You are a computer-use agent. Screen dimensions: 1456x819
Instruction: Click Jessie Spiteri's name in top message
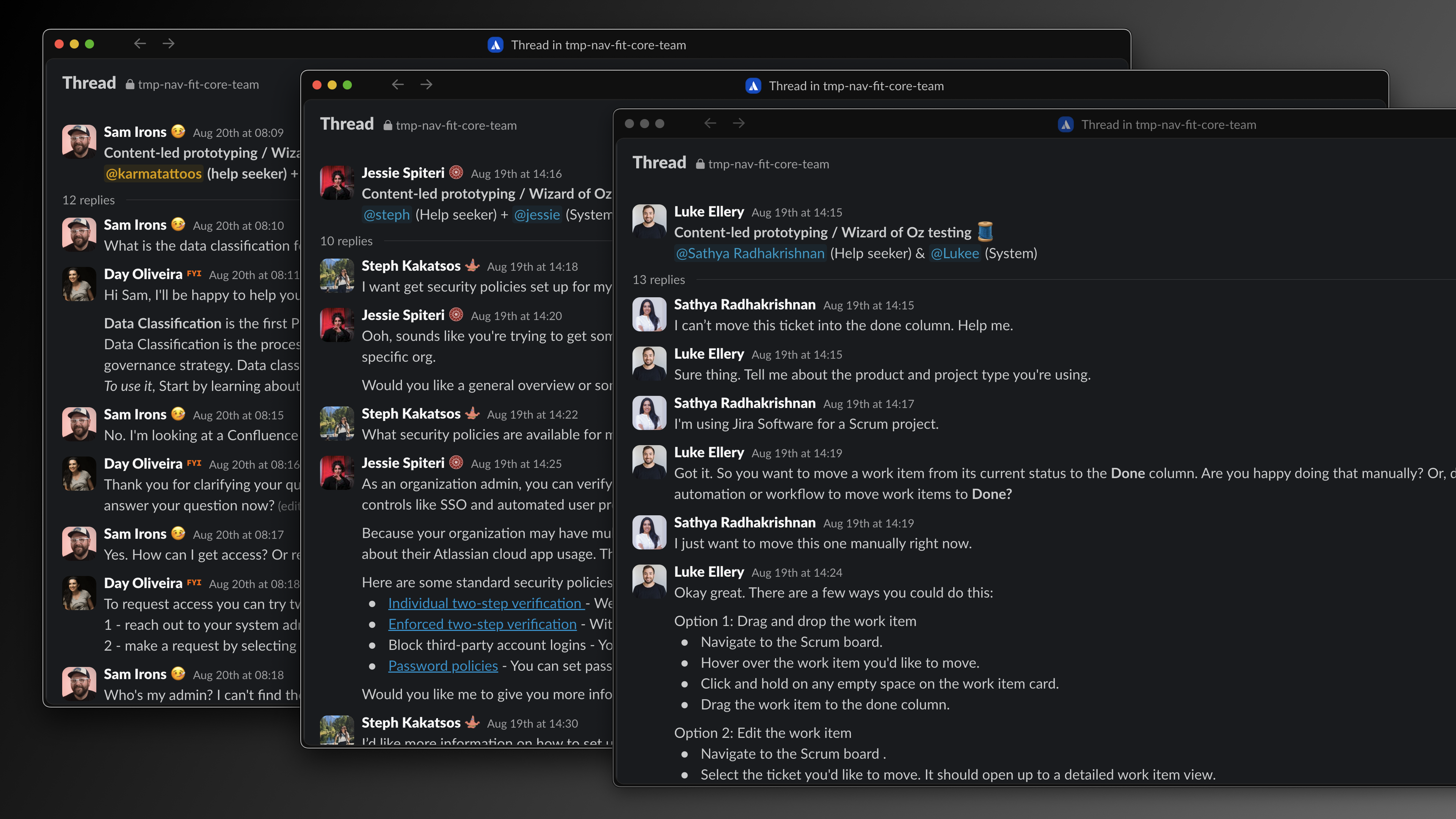[402, 173]
